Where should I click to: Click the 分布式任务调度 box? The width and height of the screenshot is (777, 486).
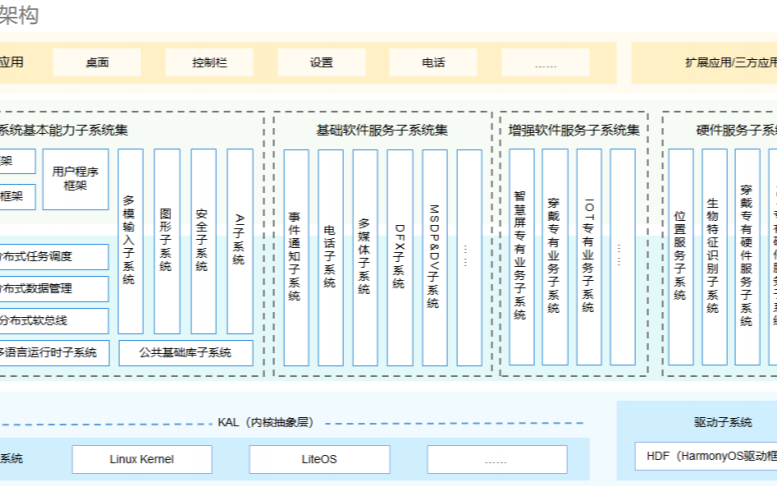(54, 257)
